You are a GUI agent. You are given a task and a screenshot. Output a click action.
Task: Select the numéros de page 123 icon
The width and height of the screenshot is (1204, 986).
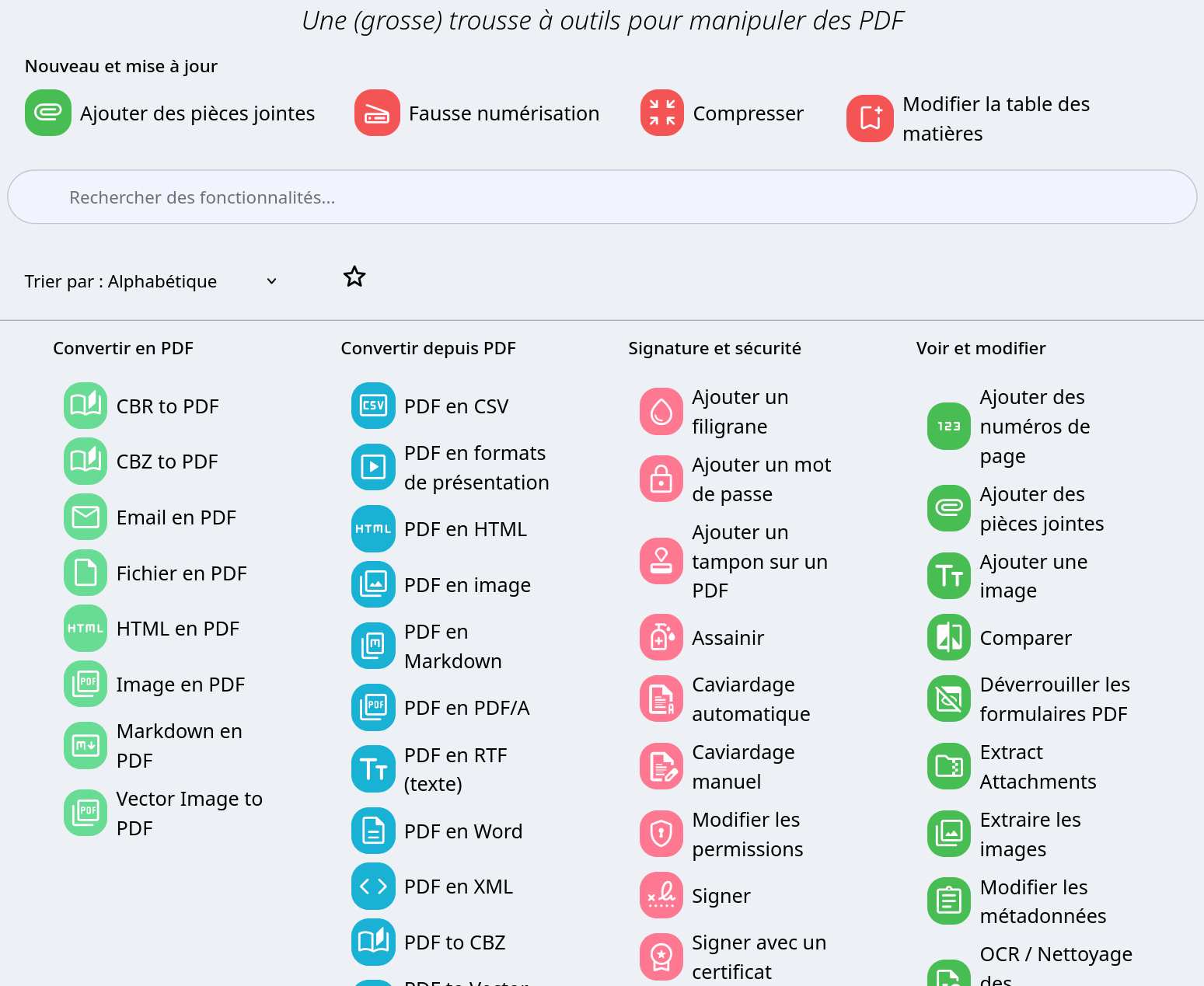pos(948,426)
